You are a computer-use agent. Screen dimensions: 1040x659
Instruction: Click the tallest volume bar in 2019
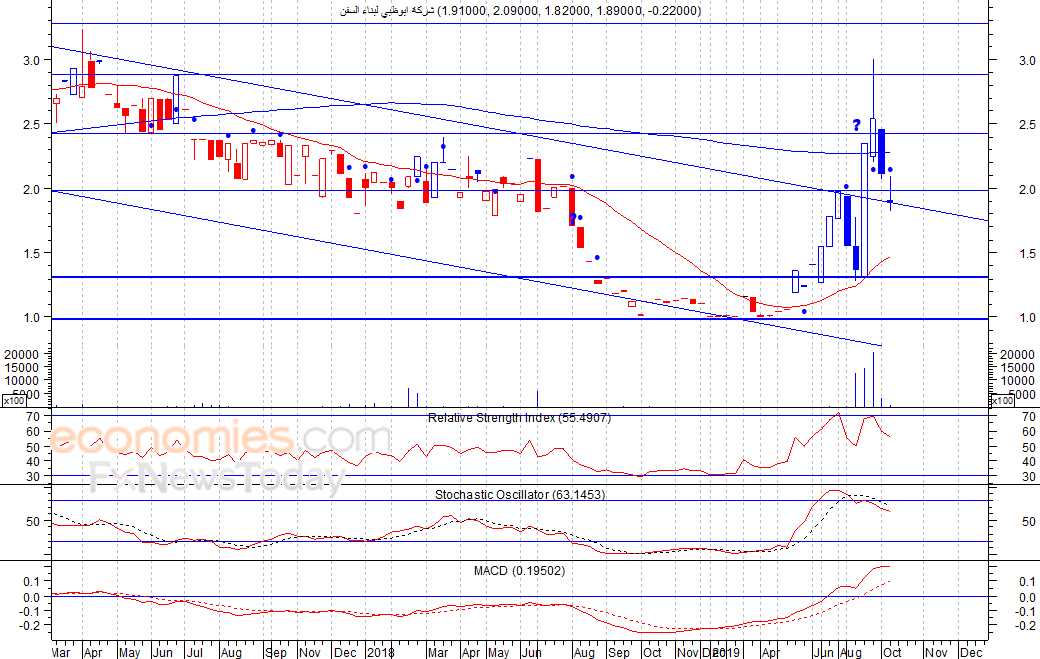coord(873,379)
